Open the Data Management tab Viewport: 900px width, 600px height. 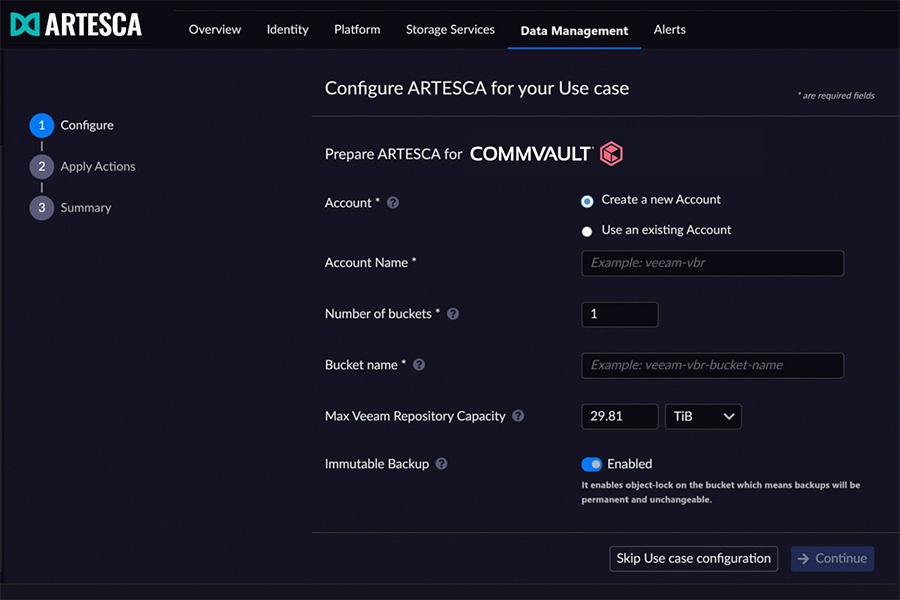point(574,30)
